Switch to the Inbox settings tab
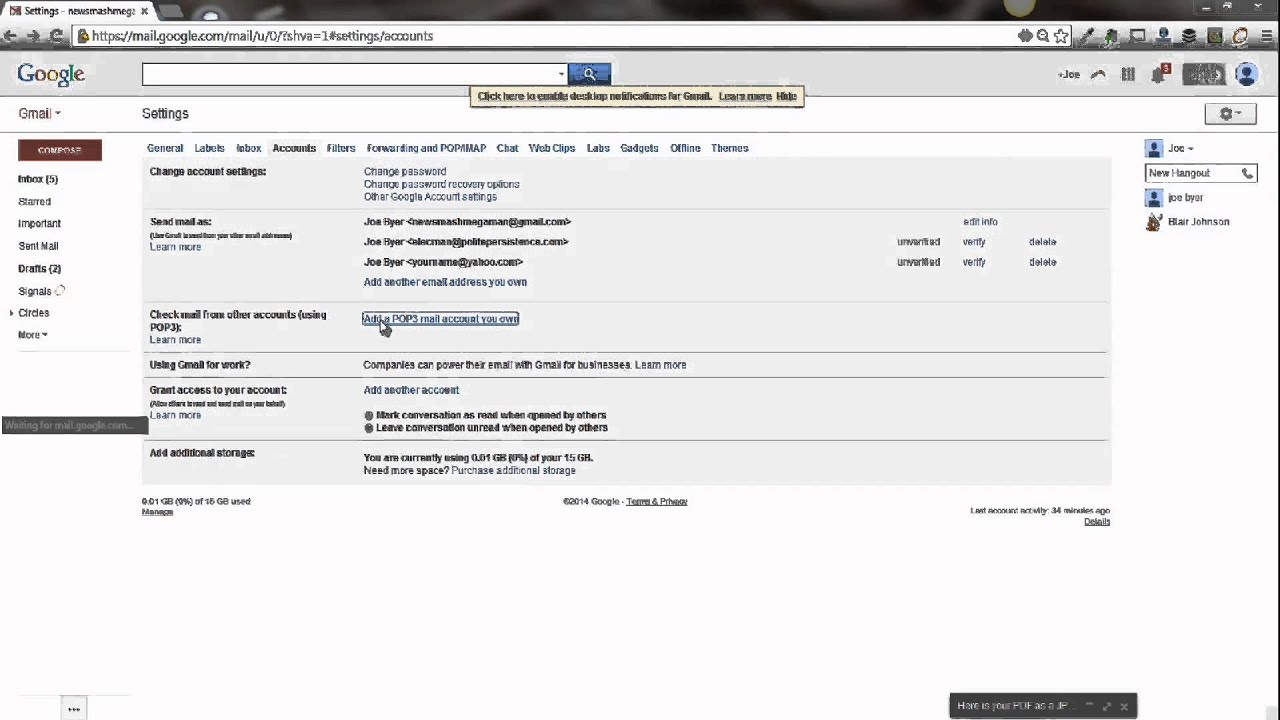1280x720 pixels. pyautogui.click(x=248, y=148)
